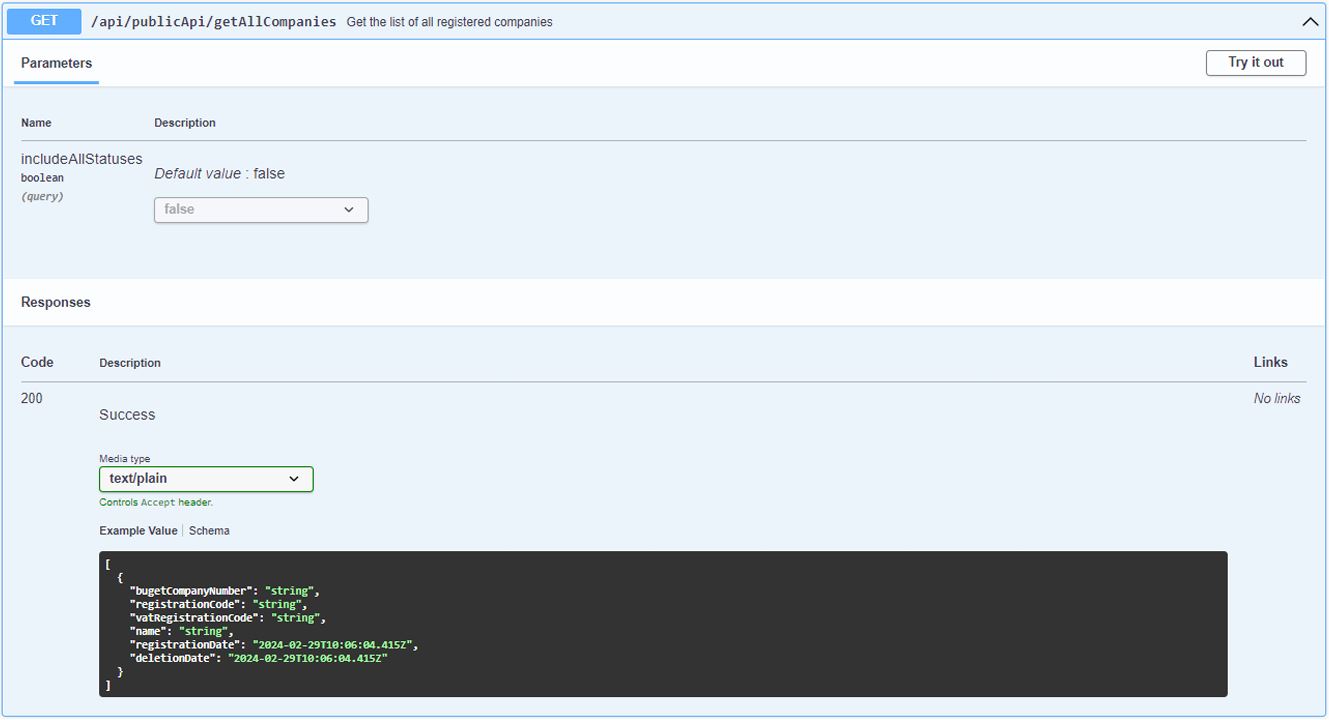Click the bugetCompanyNumber line in example JSON

(x=224, y=591)
